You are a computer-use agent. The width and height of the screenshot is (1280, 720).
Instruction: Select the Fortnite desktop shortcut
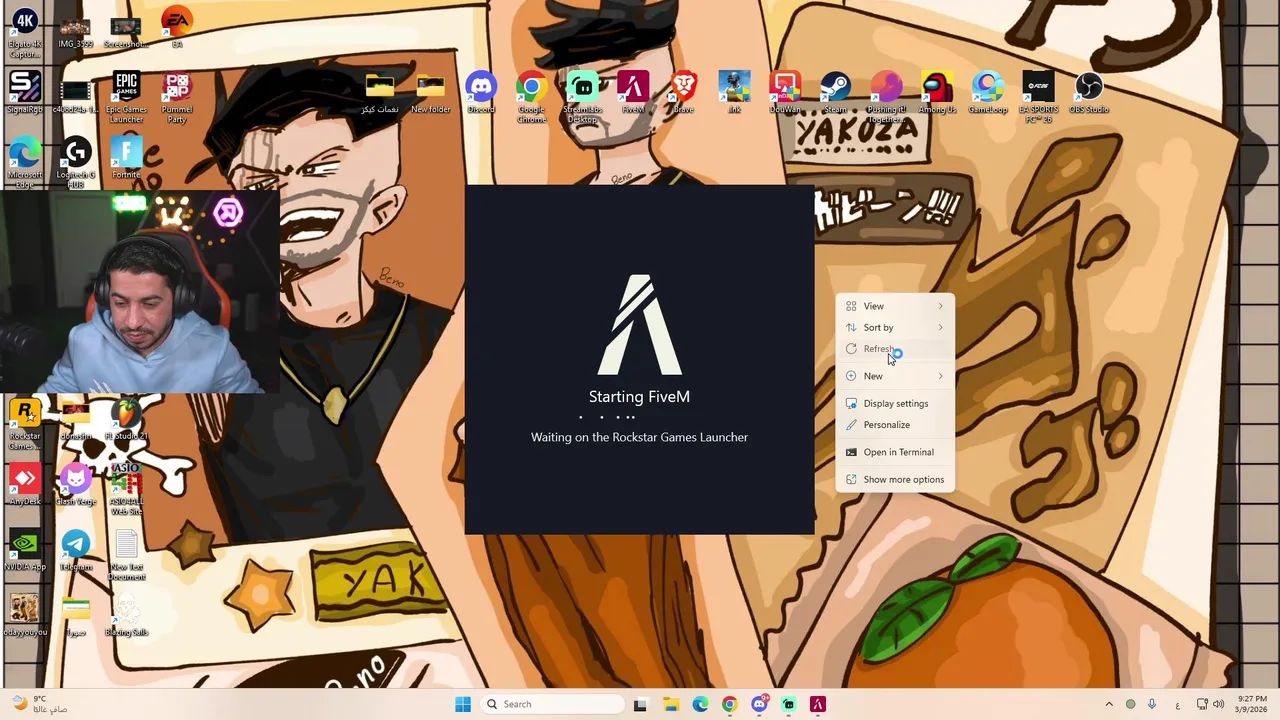(x=126, y=158)
